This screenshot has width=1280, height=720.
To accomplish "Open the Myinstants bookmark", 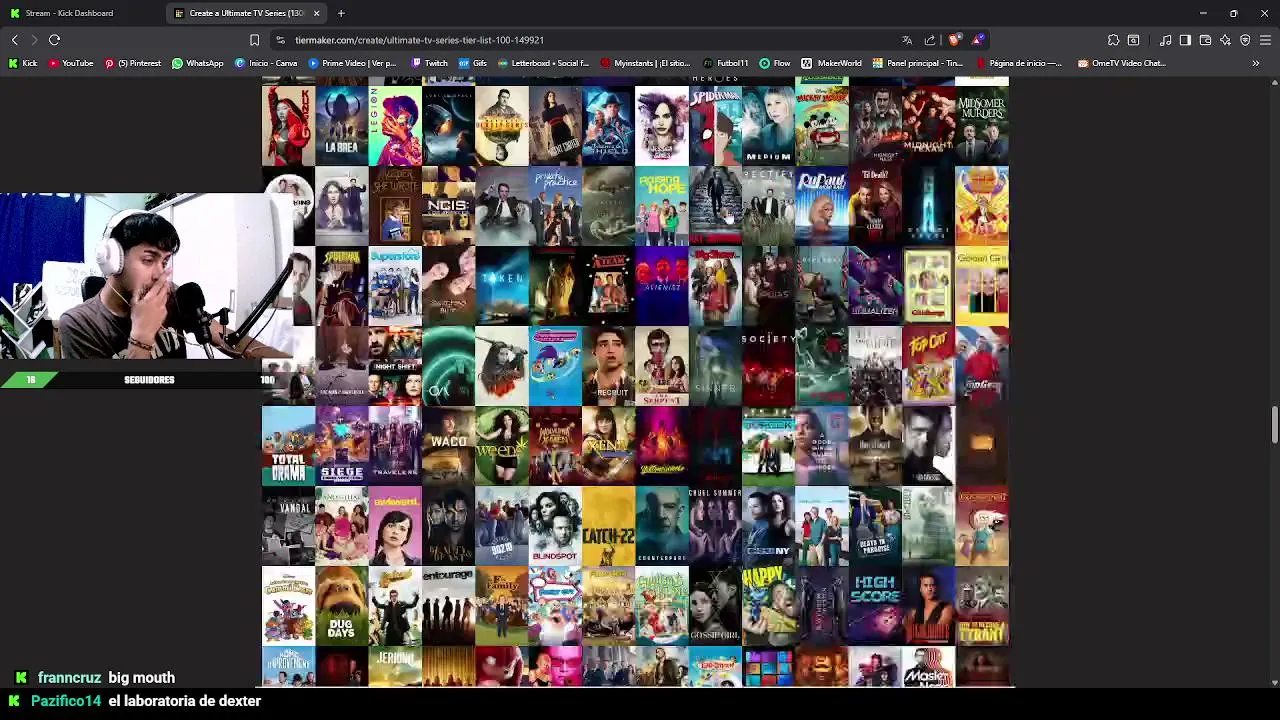I will coord(647,63).
